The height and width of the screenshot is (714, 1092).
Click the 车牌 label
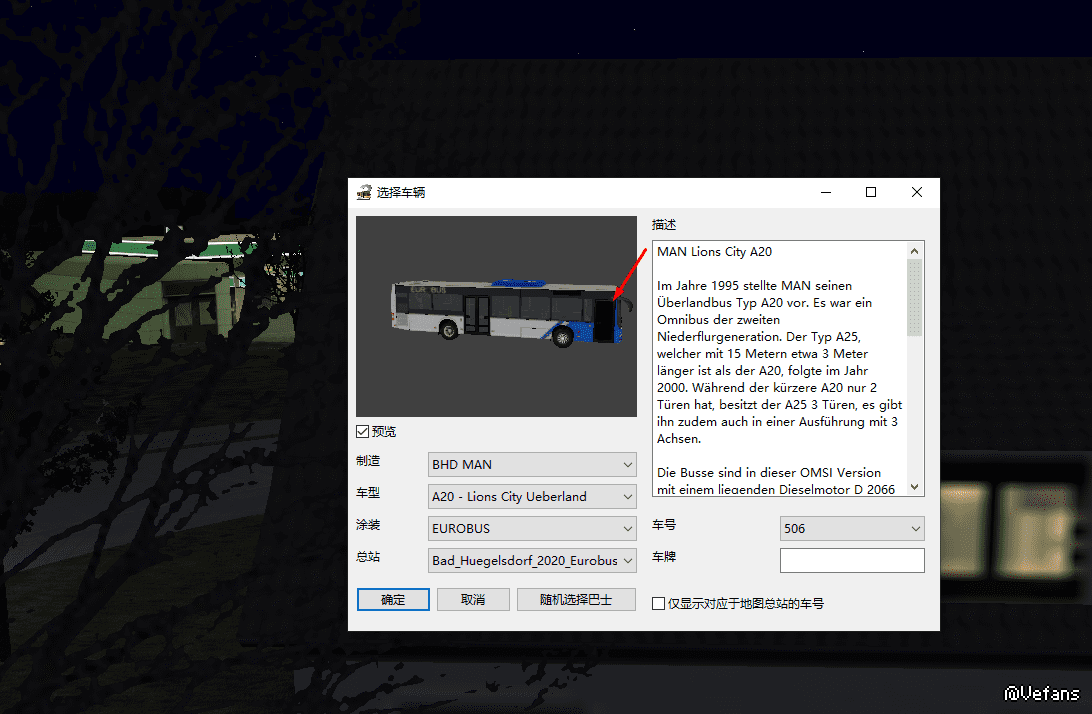coord(664,557)
